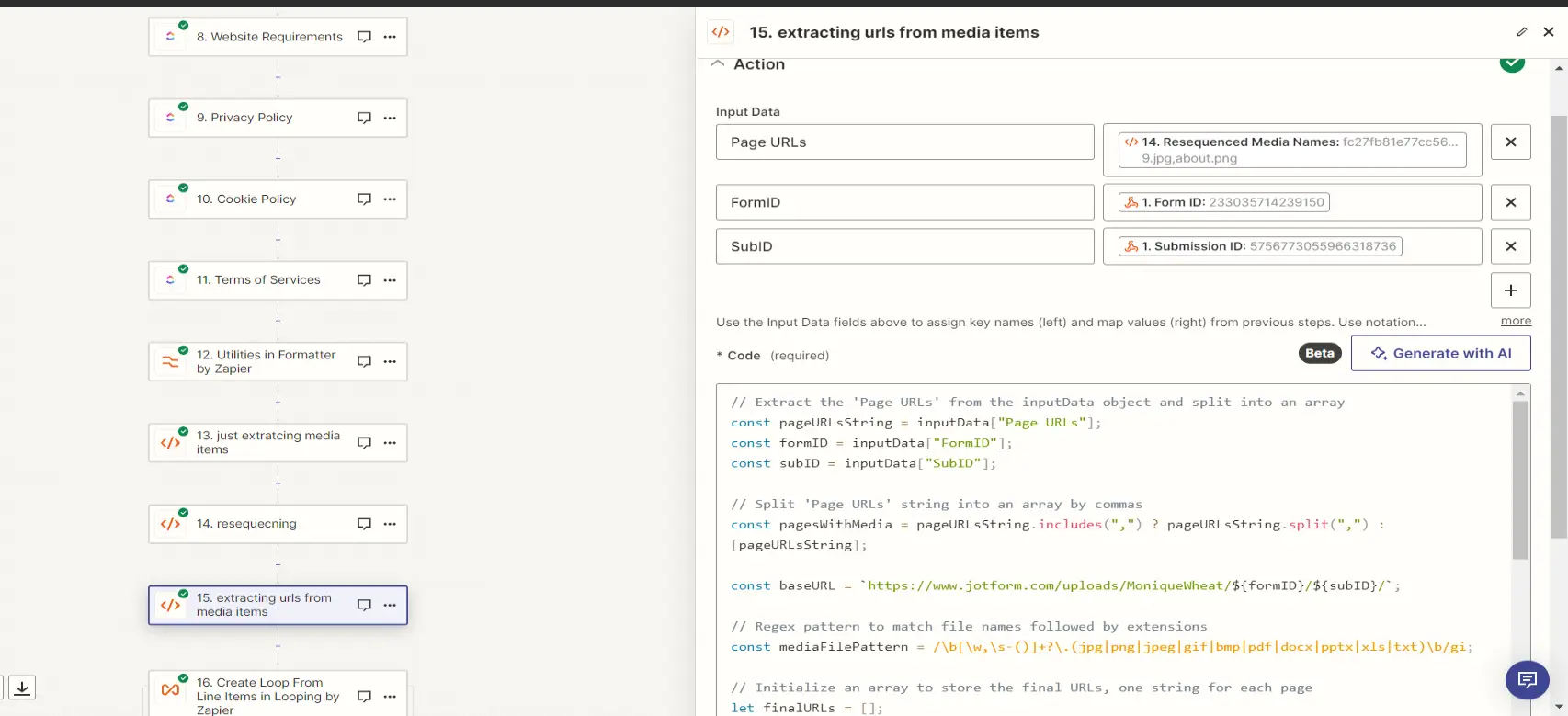1568x716 pixels.
Task: Add a step between steps 14 and 15
Action: (x=278, y=564)
